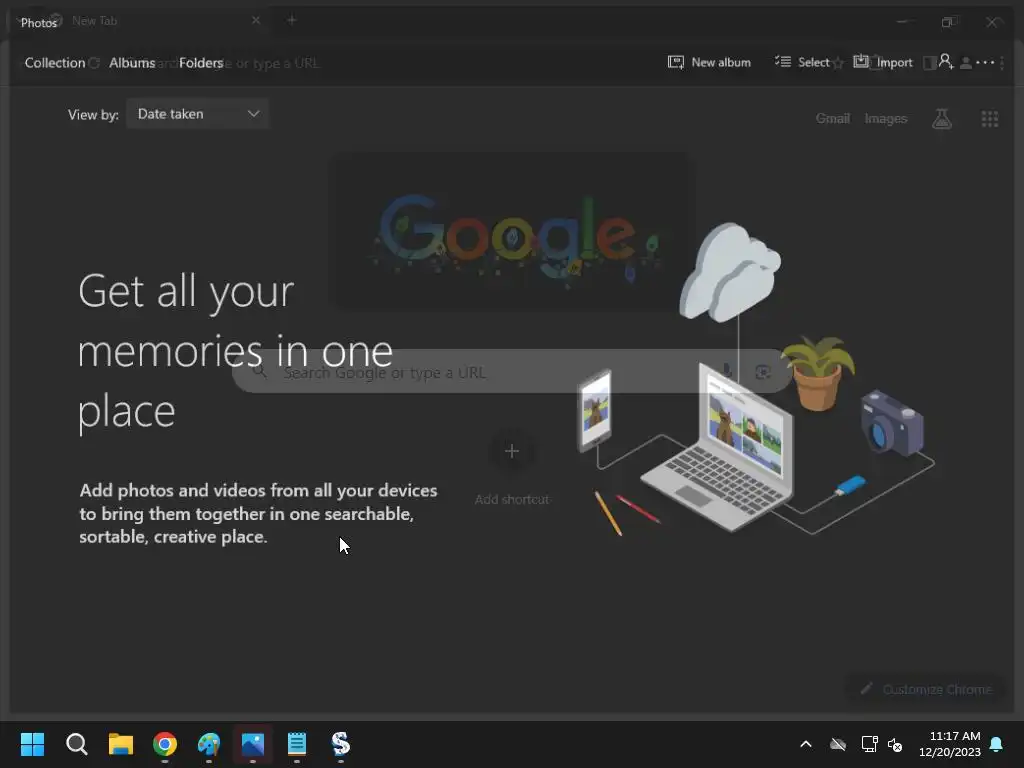Click the network display tray icon

pyautogui.click(x=869, y=744)
